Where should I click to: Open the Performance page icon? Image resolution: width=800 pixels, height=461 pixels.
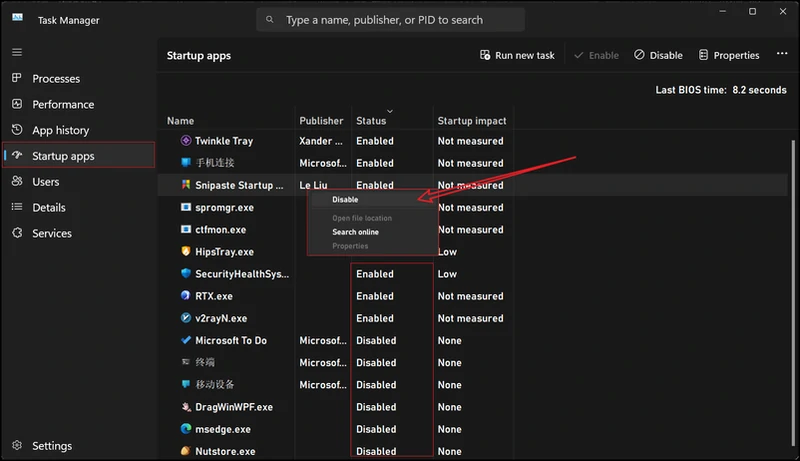[17, 104]
